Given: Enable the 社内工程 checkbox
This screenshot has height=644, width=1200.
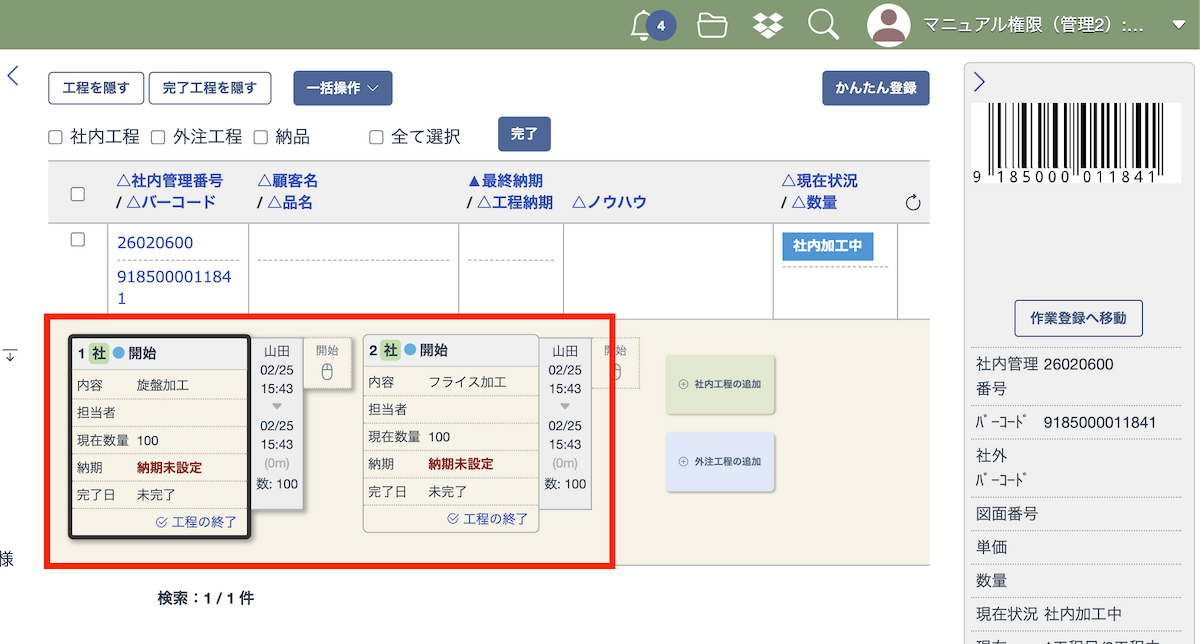Looking at the screenshot, I should point(56,137).
